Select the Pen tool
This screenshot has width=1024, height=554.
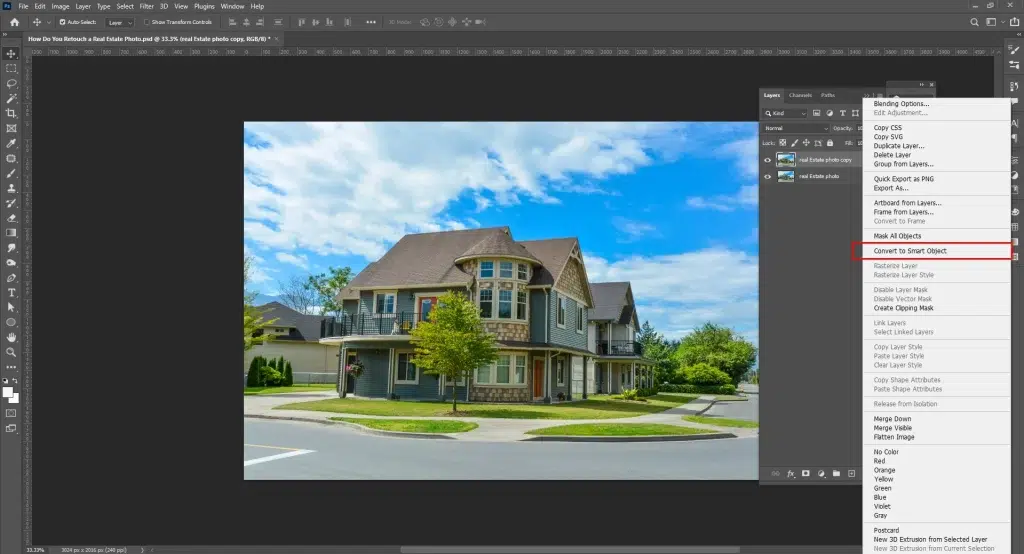11,278
